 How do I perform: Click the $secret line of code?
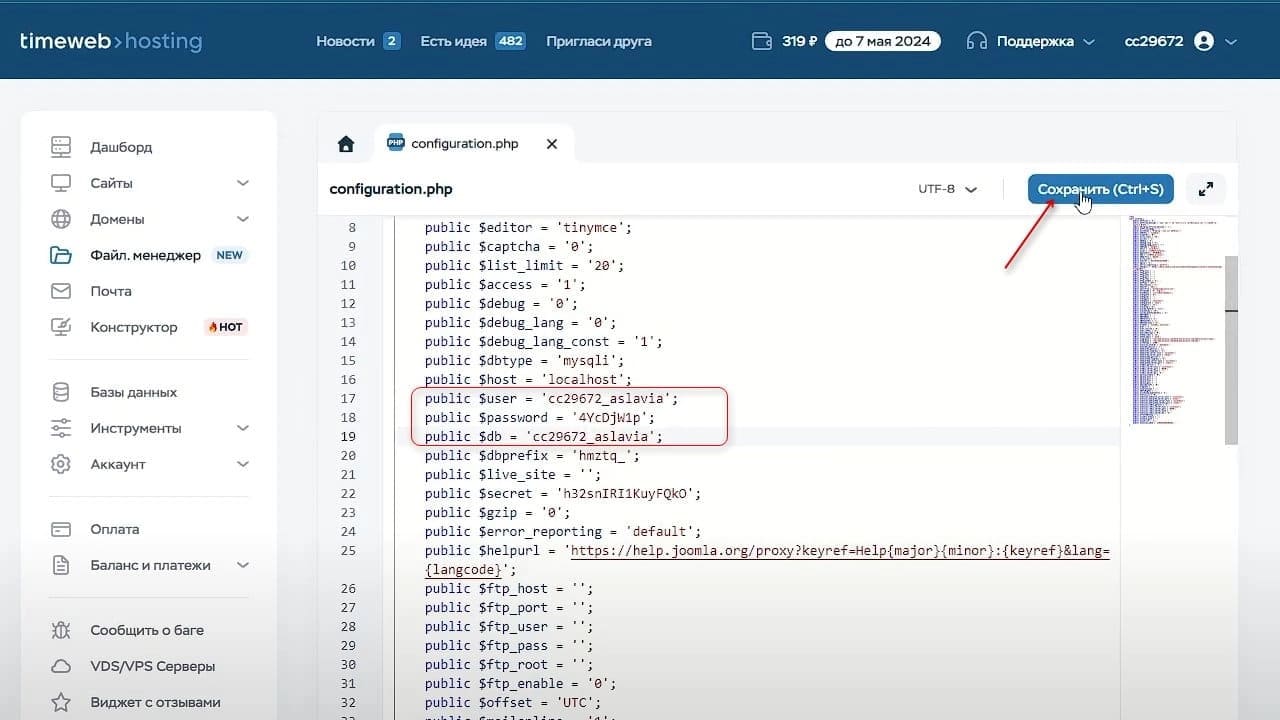click(x=563, y=493)
